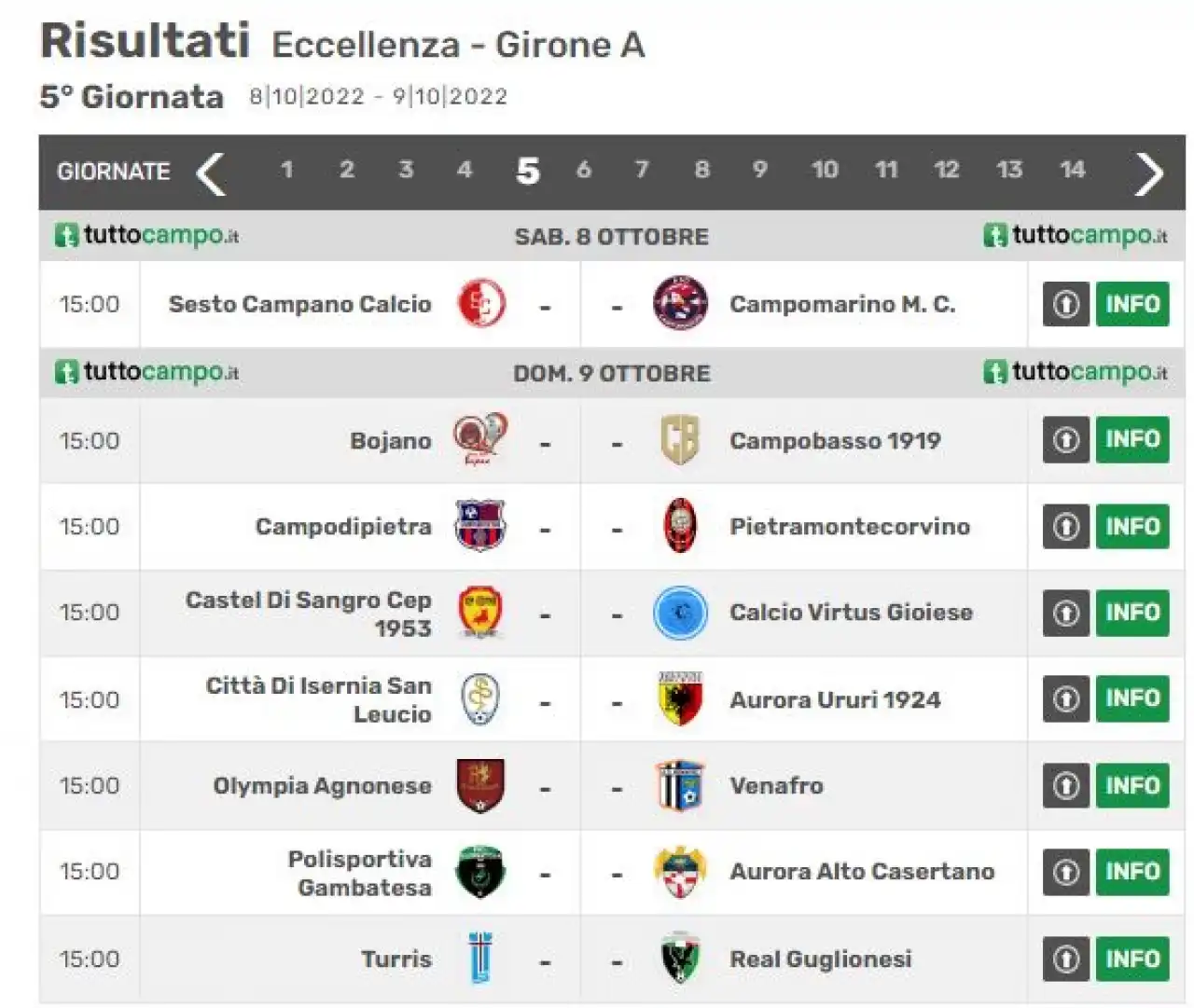Select the Calcio Virtus Gioiese blue crest
This screenshot has height=1008, width=1194.
point(680,613)
